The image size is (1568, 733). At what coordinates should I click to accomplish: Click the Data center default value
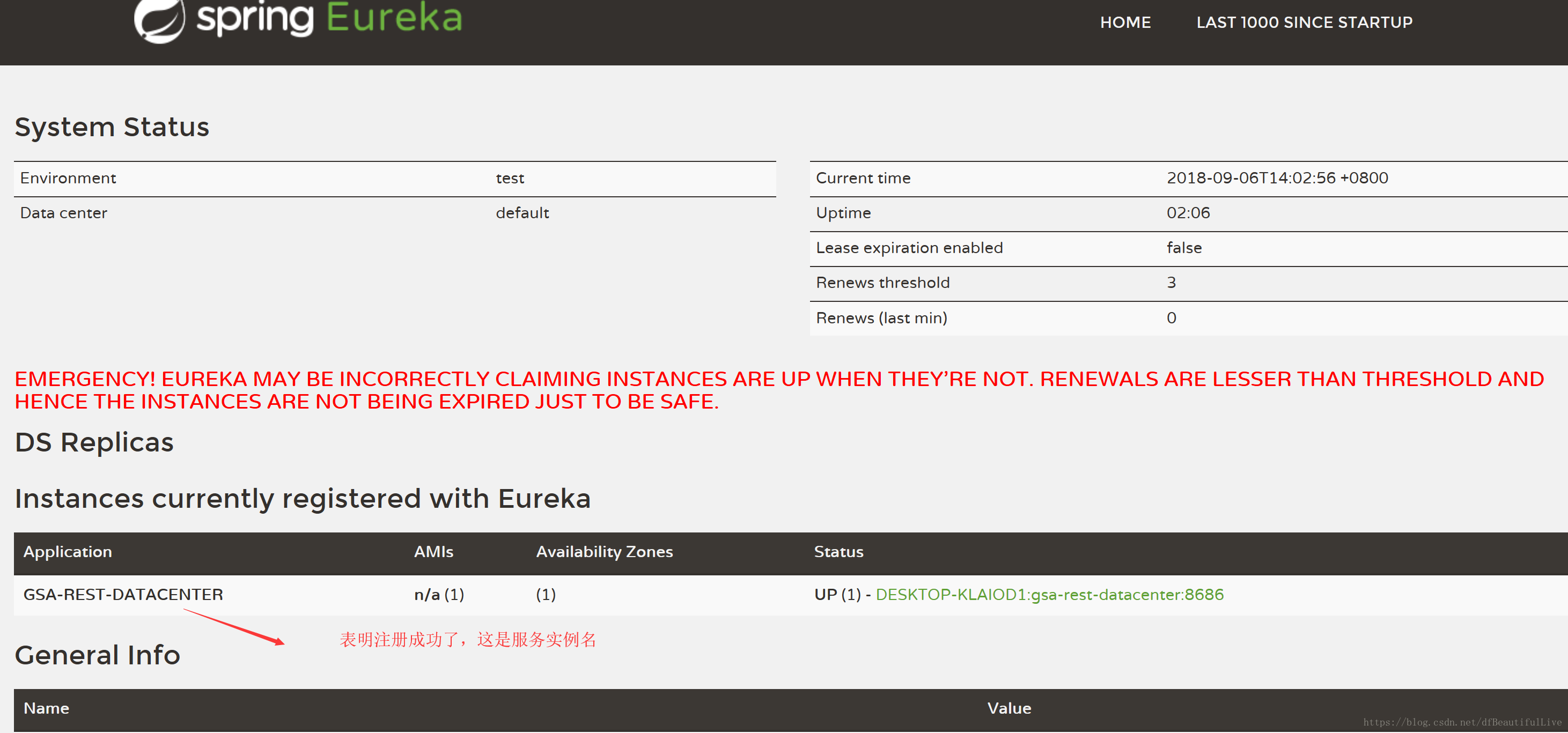pyautogui.click(x=522, y=213)
